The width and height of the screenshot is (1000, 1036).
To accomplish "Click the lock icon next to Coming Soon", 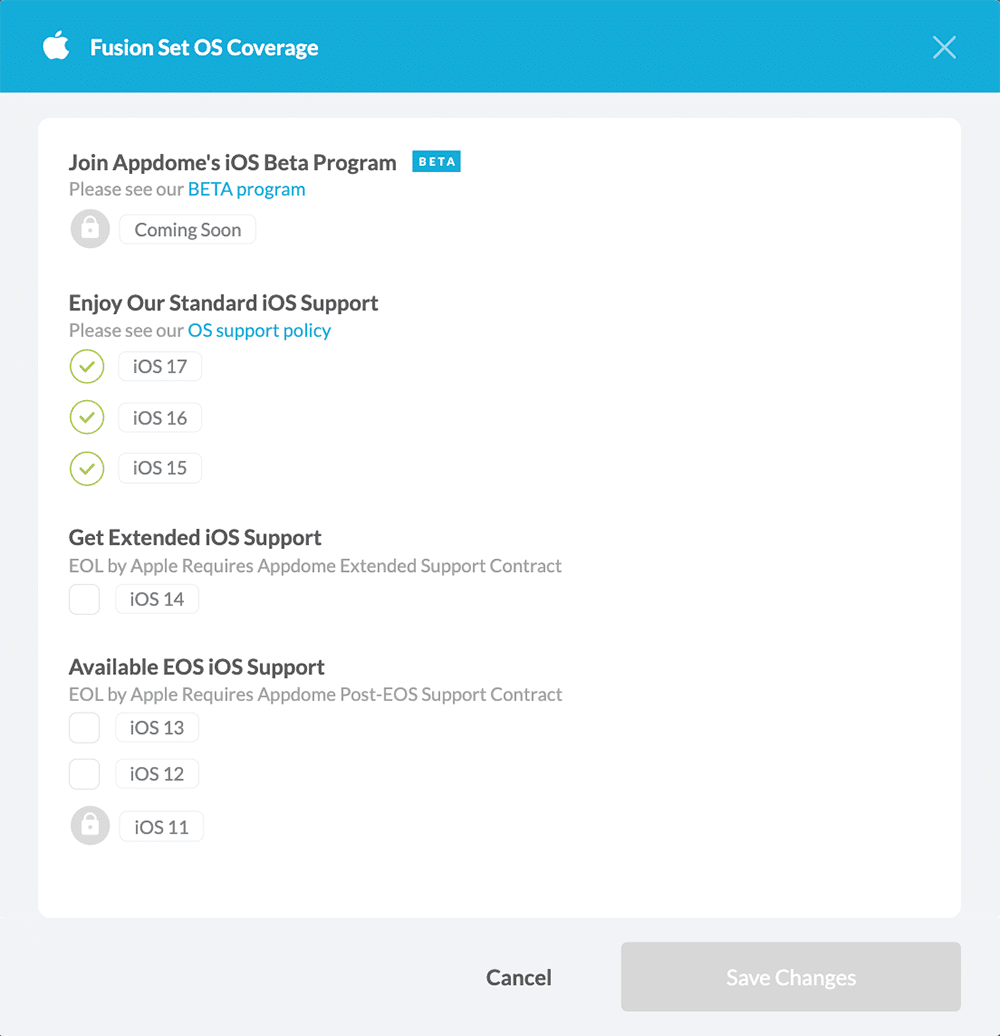I will point(89,229).
